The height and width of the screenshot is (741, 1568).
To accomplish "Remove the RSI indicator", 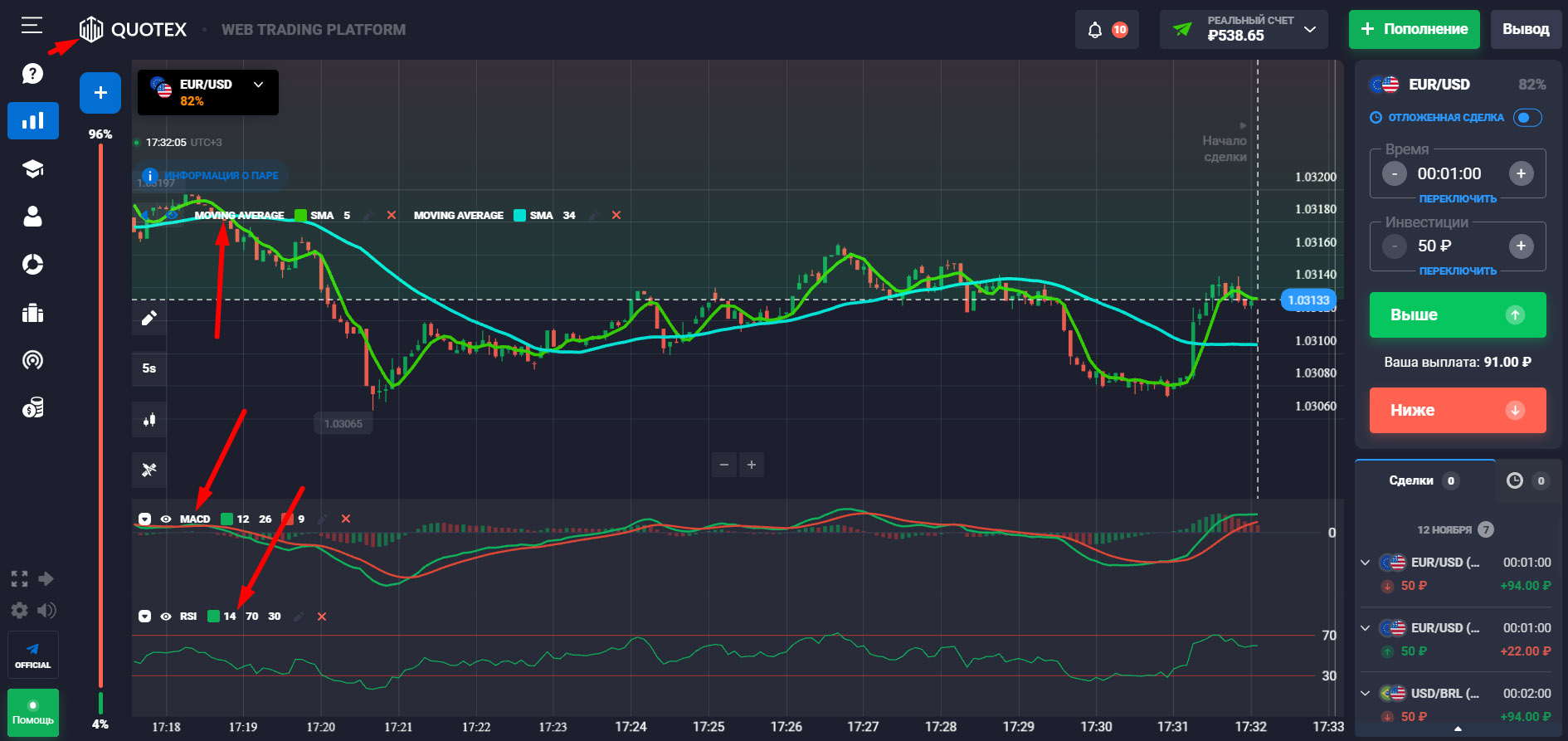I will (x=322, y=617).
